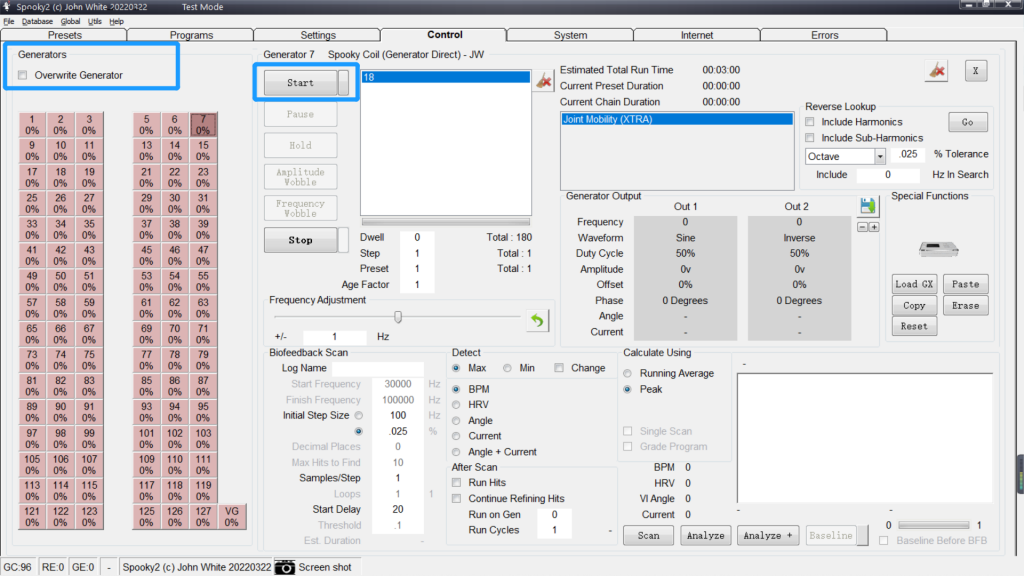Enable the Overwrite Generator checkbox

point(23,76)
